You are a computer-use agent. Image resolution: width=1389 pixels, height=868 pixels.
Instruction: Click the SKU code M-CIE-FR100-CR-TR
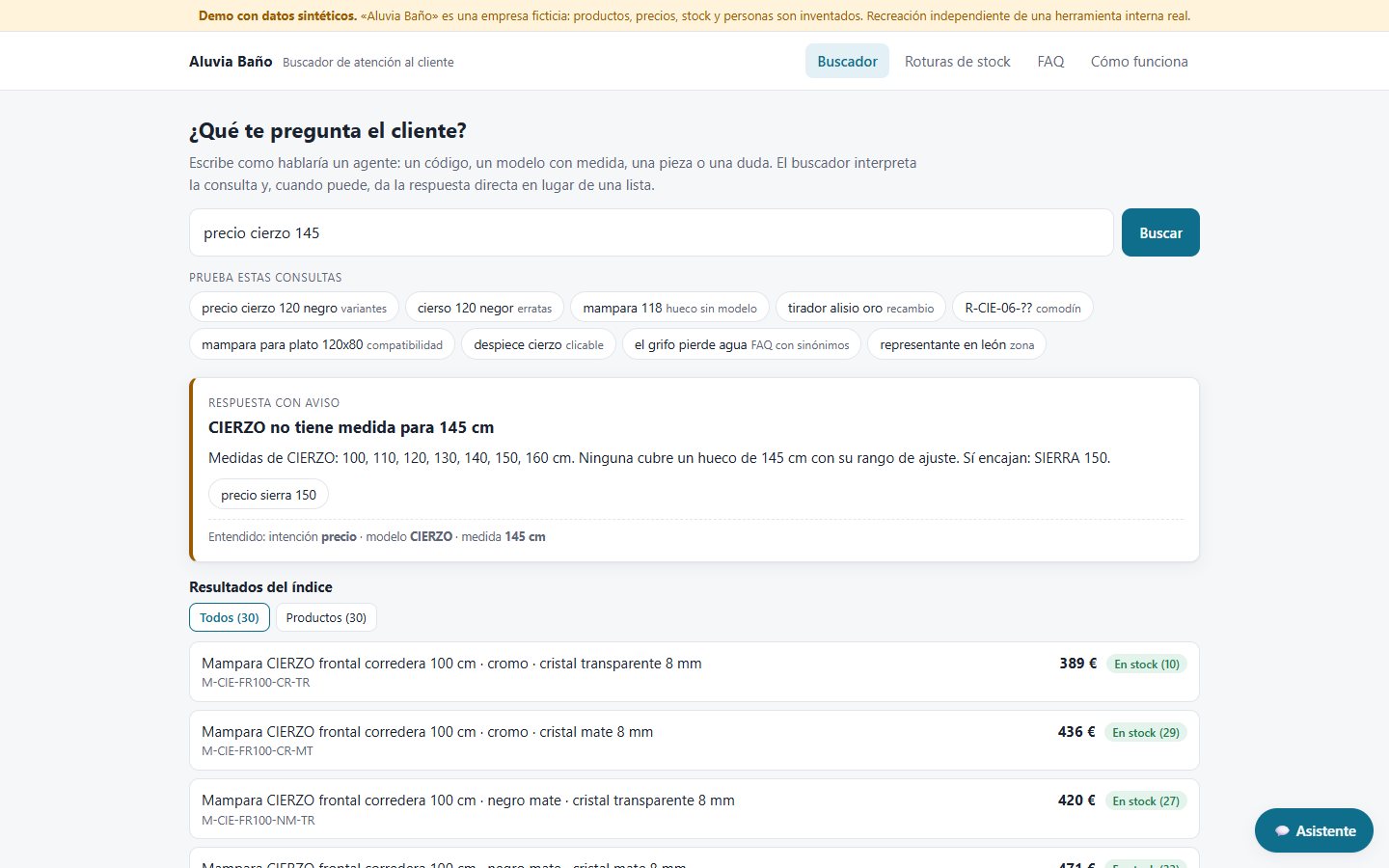point(256,682)
